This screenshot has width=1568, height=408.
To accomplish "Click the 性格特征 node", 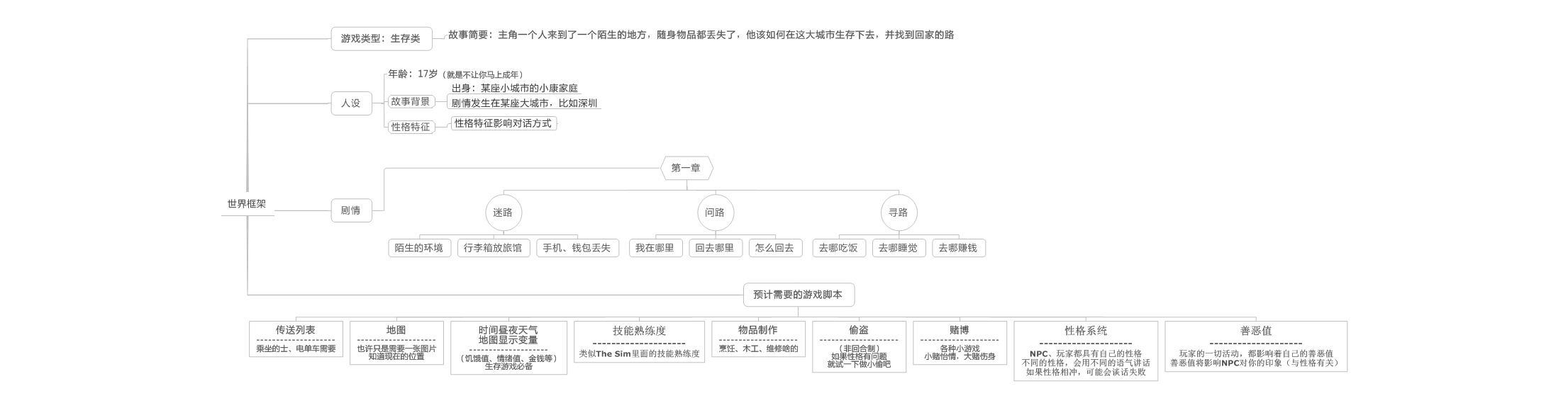I will tap(411, 127).
